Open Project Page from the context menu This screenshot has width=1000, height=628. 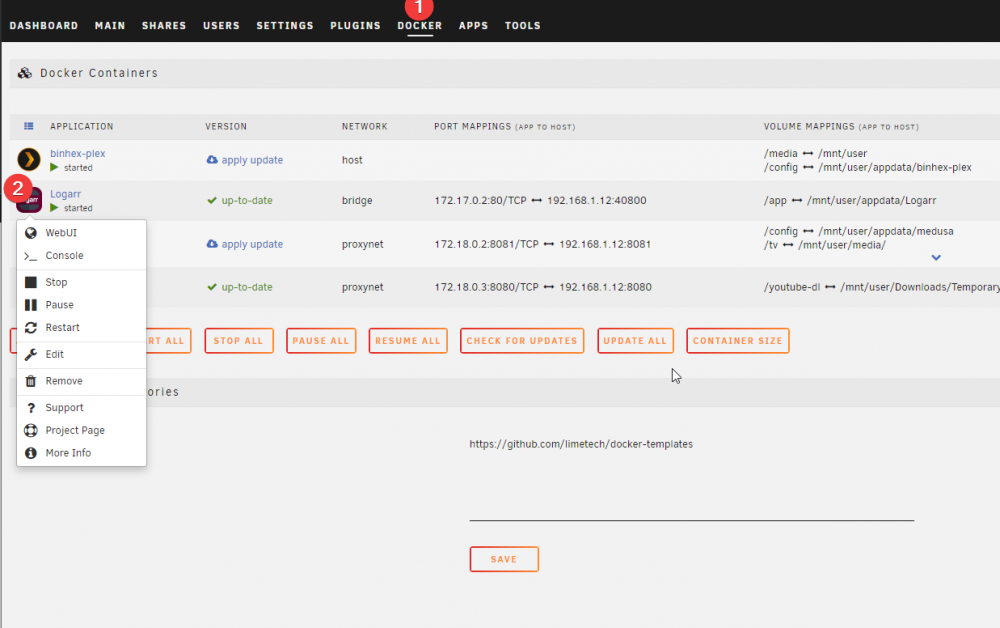(x=82, y=430)
